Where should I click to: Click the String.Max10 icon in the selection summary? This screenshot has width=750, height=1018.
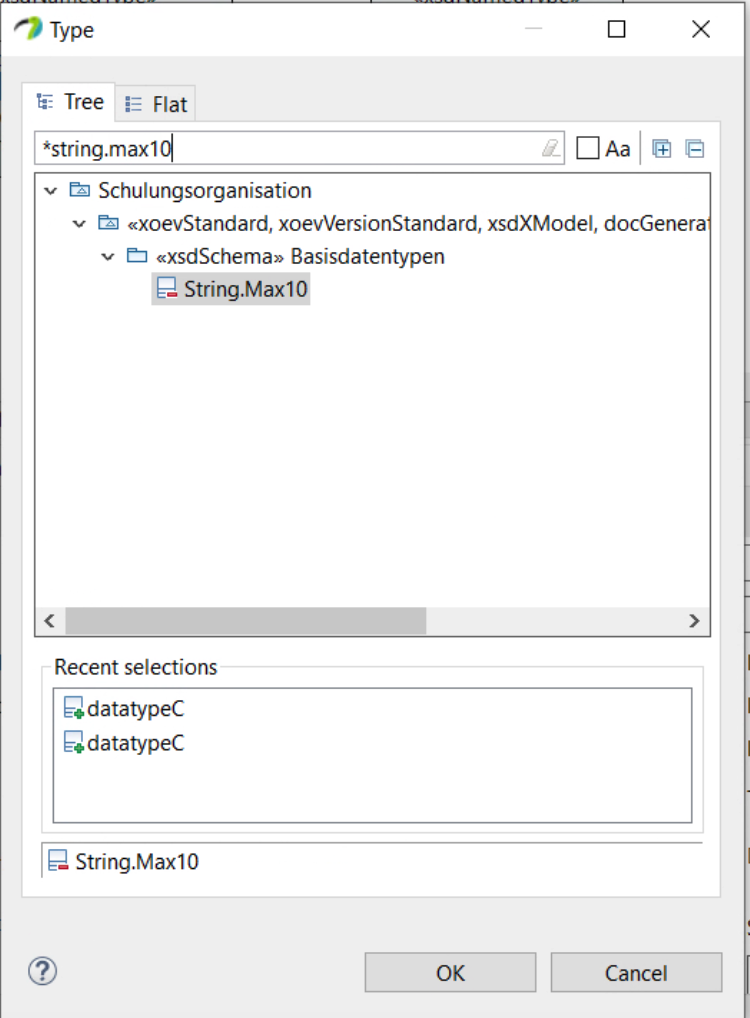[58, 861]
